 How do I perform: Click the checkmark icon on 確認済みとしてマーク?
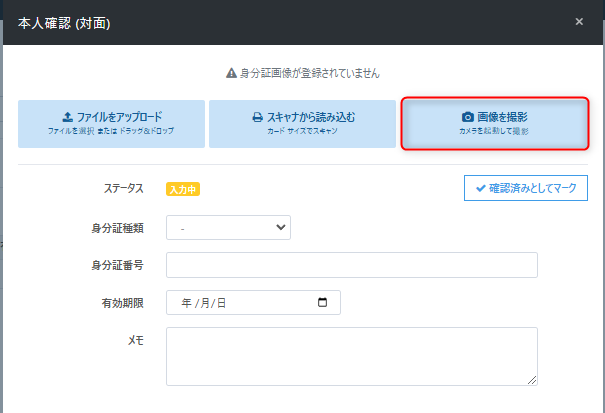pos(481,188)
